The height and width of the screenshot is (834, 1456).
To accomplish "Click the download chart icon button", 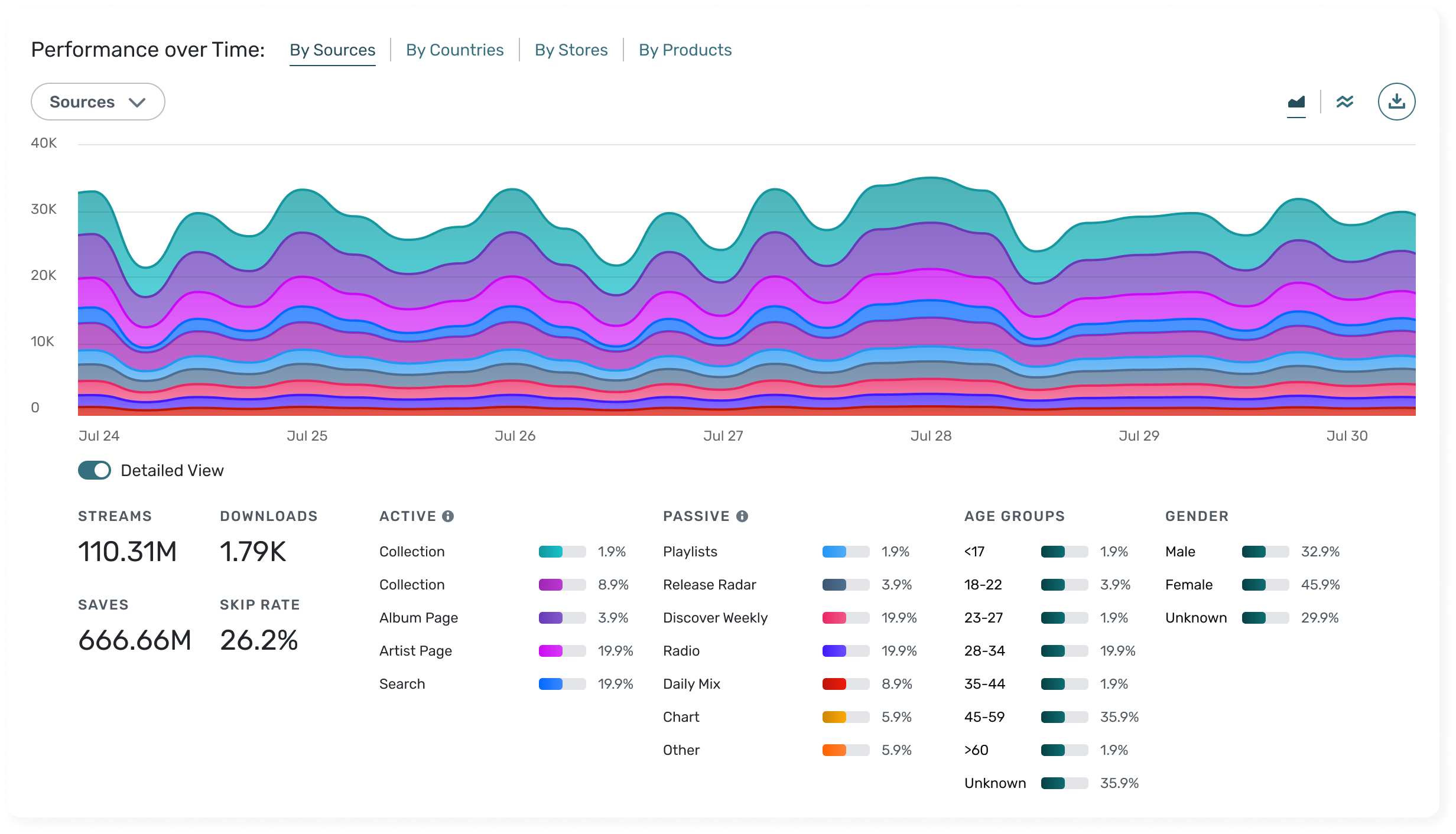I will pos(1396,102).
